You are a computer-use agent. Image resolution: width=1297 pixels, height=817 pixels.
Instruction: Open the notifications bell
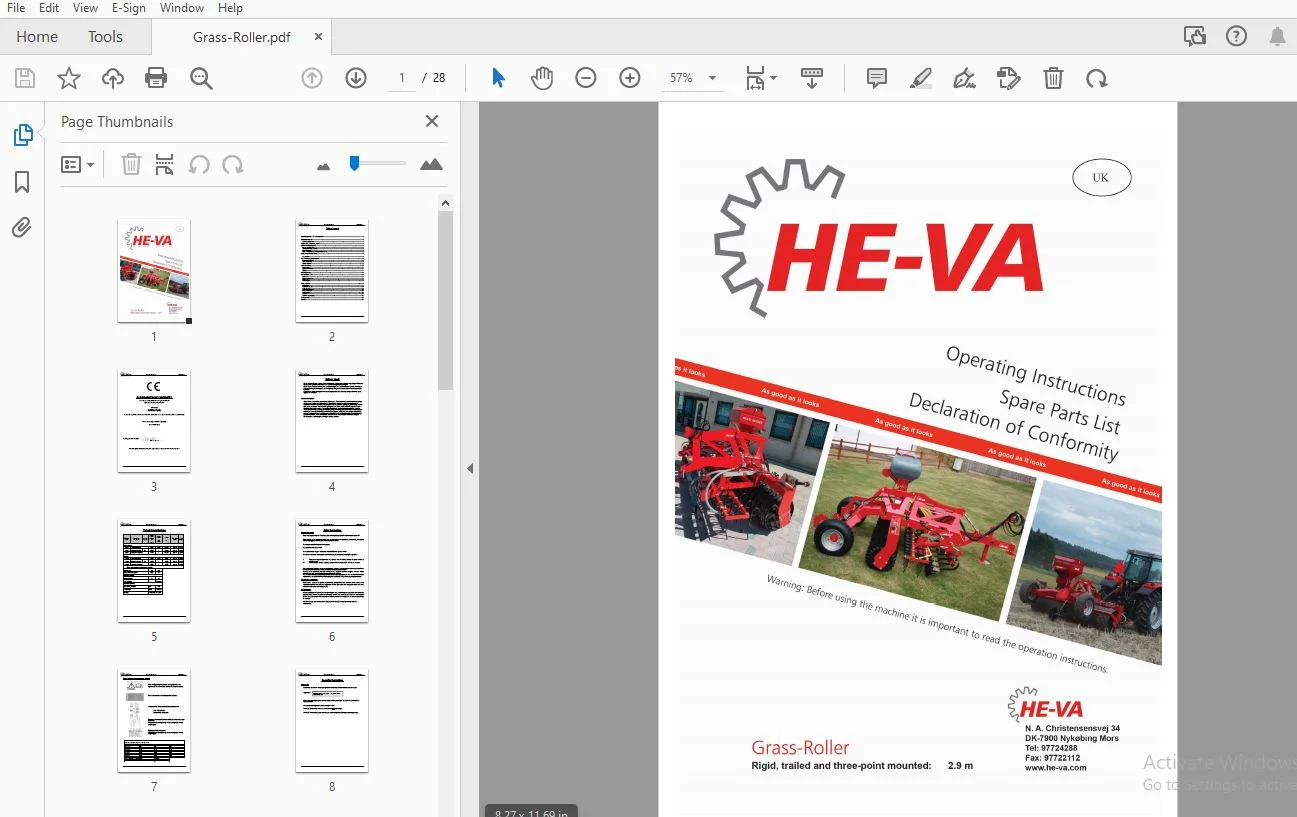coord(1277,37)
